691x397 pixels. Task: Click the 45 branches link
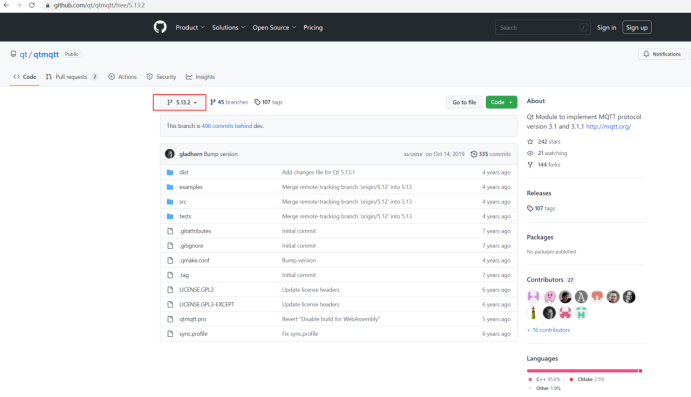pyautogui.click(x=229, y=102)
